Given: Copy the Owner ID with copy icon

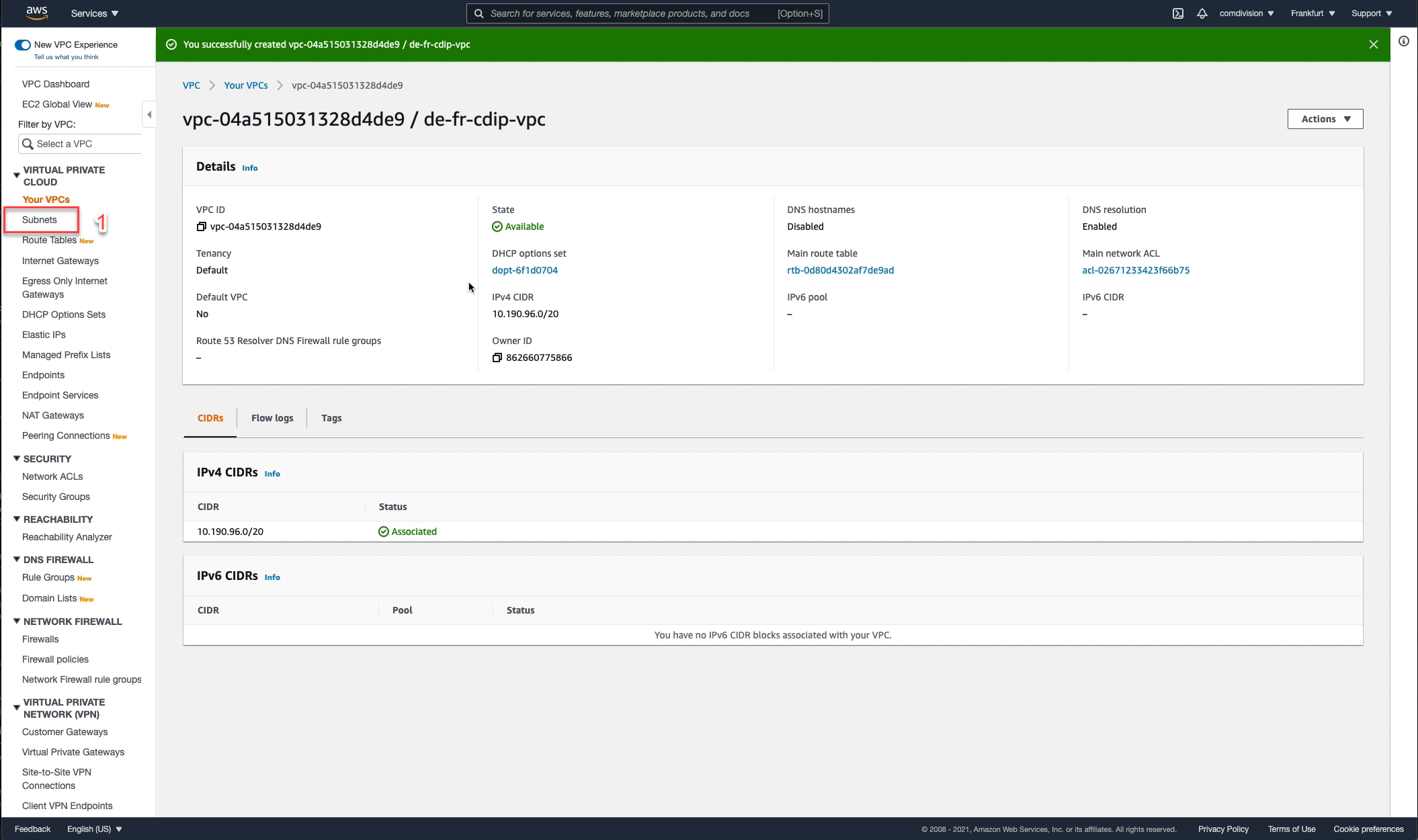Looking at the screenshot, I should [497, 358].
